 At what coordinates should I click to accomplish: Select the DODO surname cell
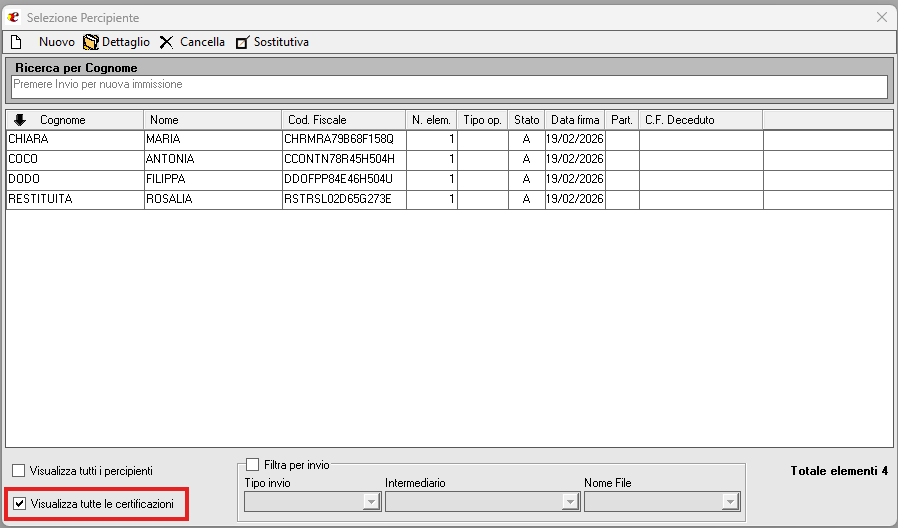click(75, 179)
